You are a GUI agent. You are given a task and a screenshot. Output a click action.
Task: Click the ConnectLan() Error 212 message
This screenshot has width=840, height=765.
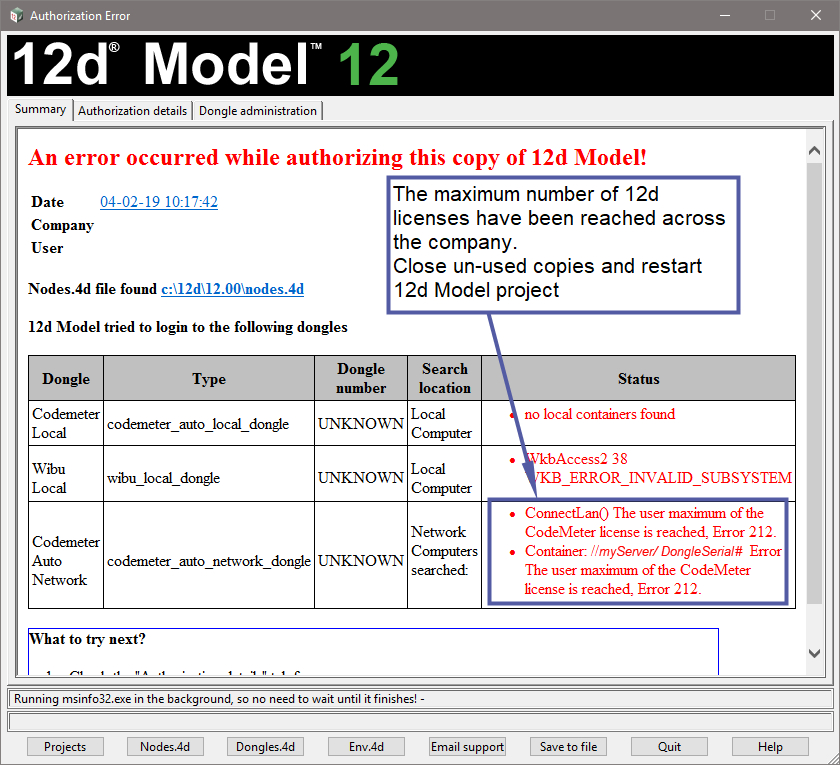point(650,522)
